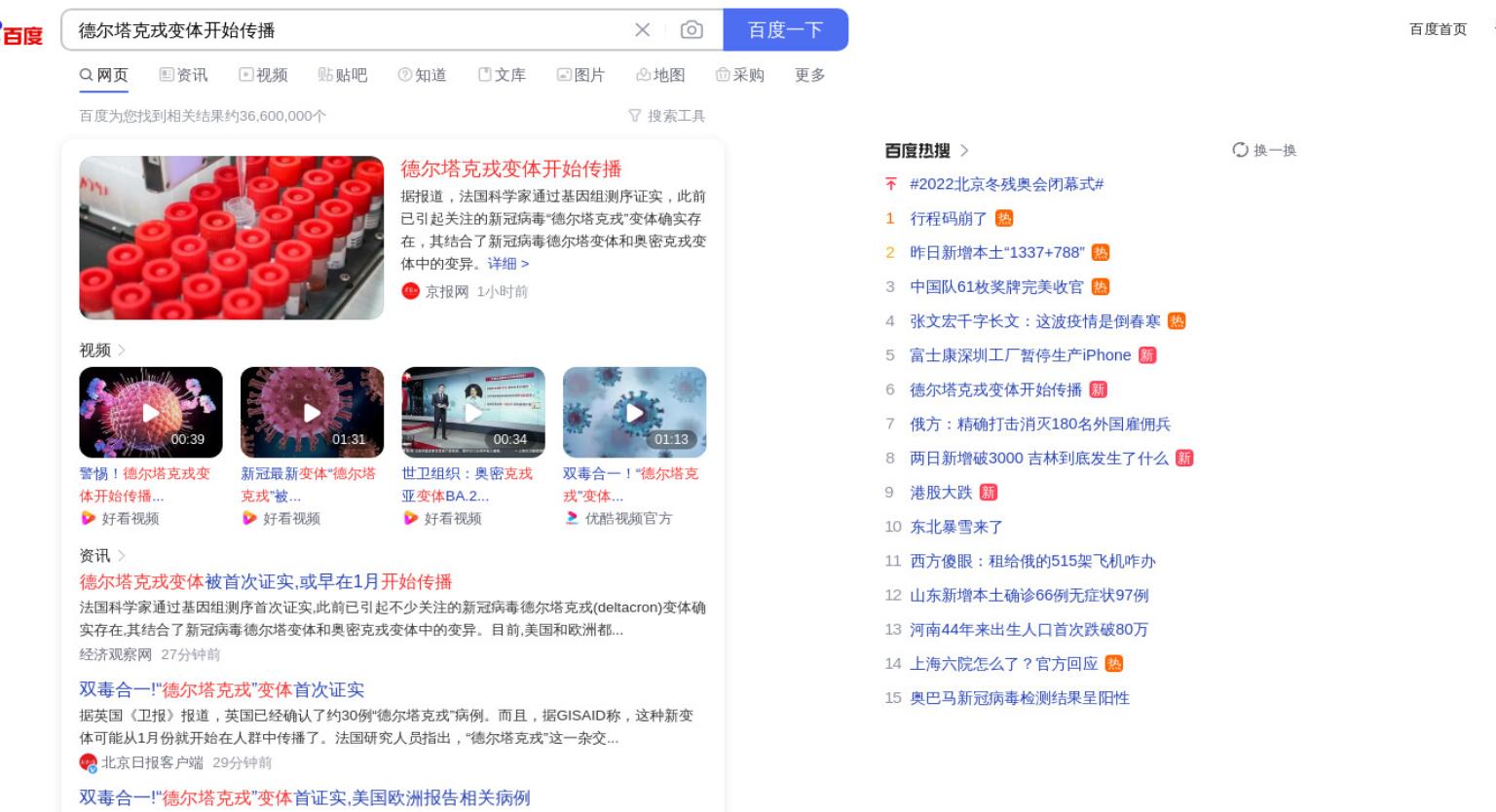Open article 德尔塔克戎变体被首次证实,或早在1月开始传播
This screenshot has width=1496, height=812.
click(x=266, y=581)
